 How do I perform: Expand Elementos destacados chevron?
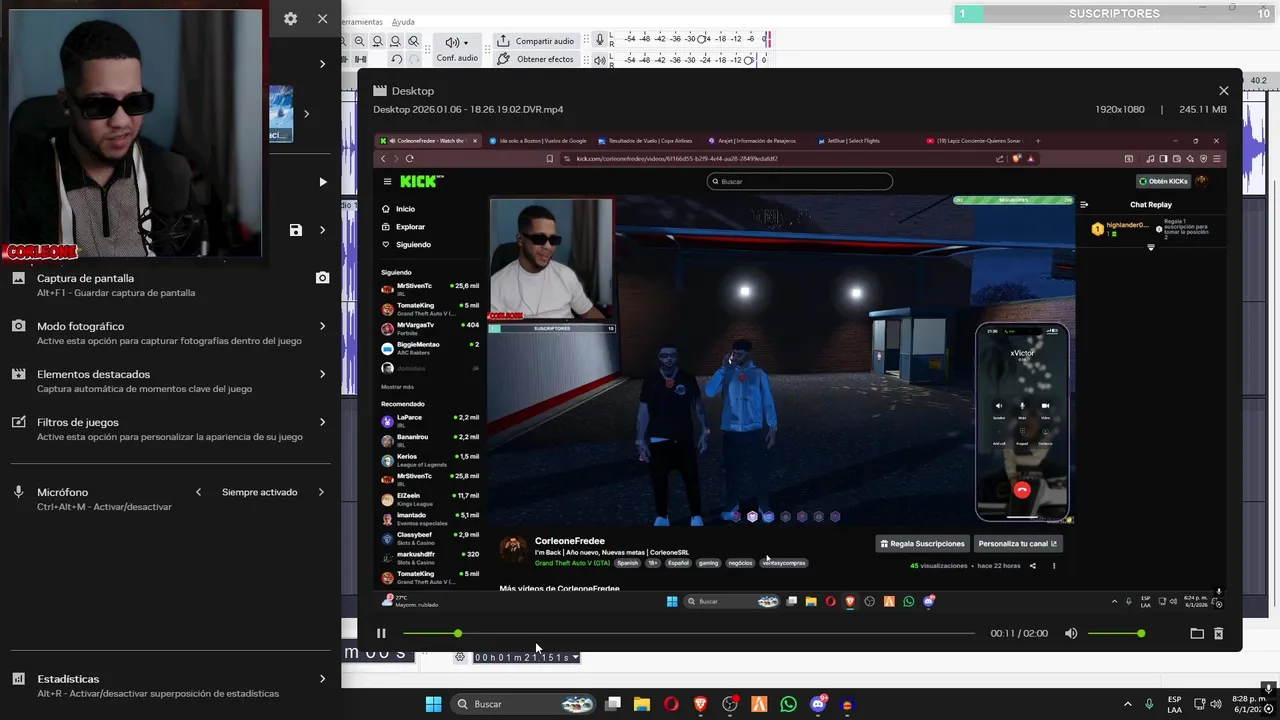322,374
